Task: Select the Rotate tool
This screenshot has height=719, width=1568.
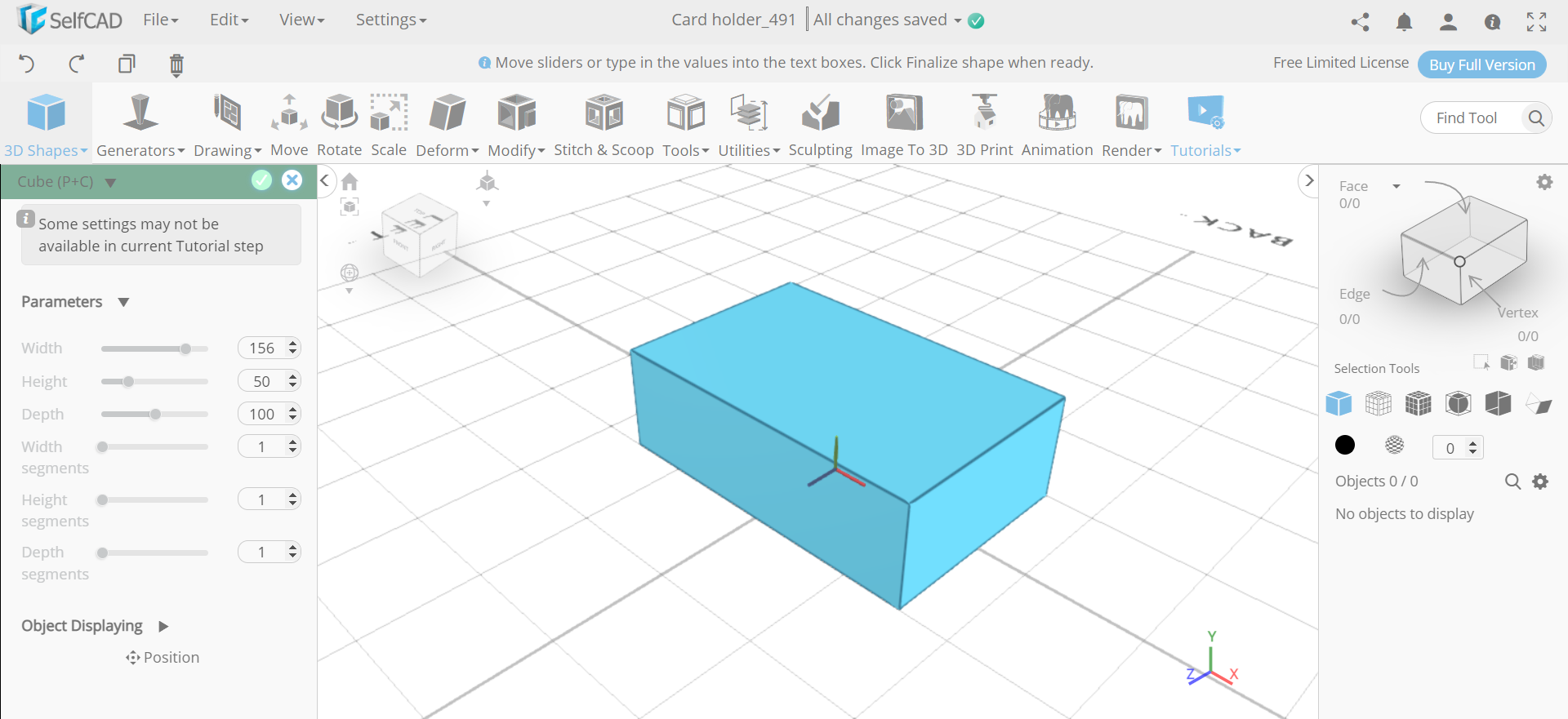Action: point(339,126)
